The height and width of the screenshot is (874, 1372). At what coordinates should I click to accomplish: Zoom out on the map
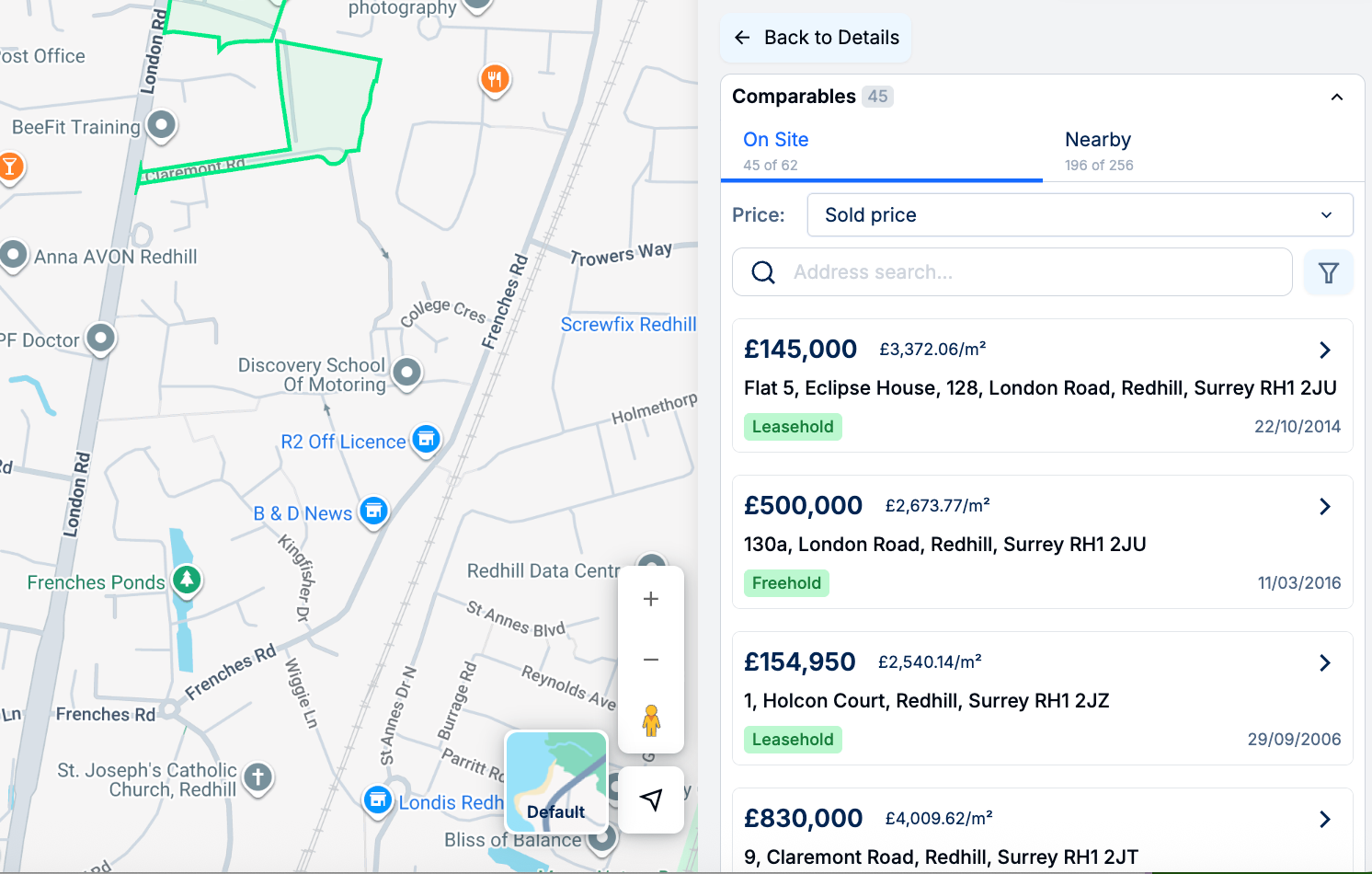(x=651, y=660)
